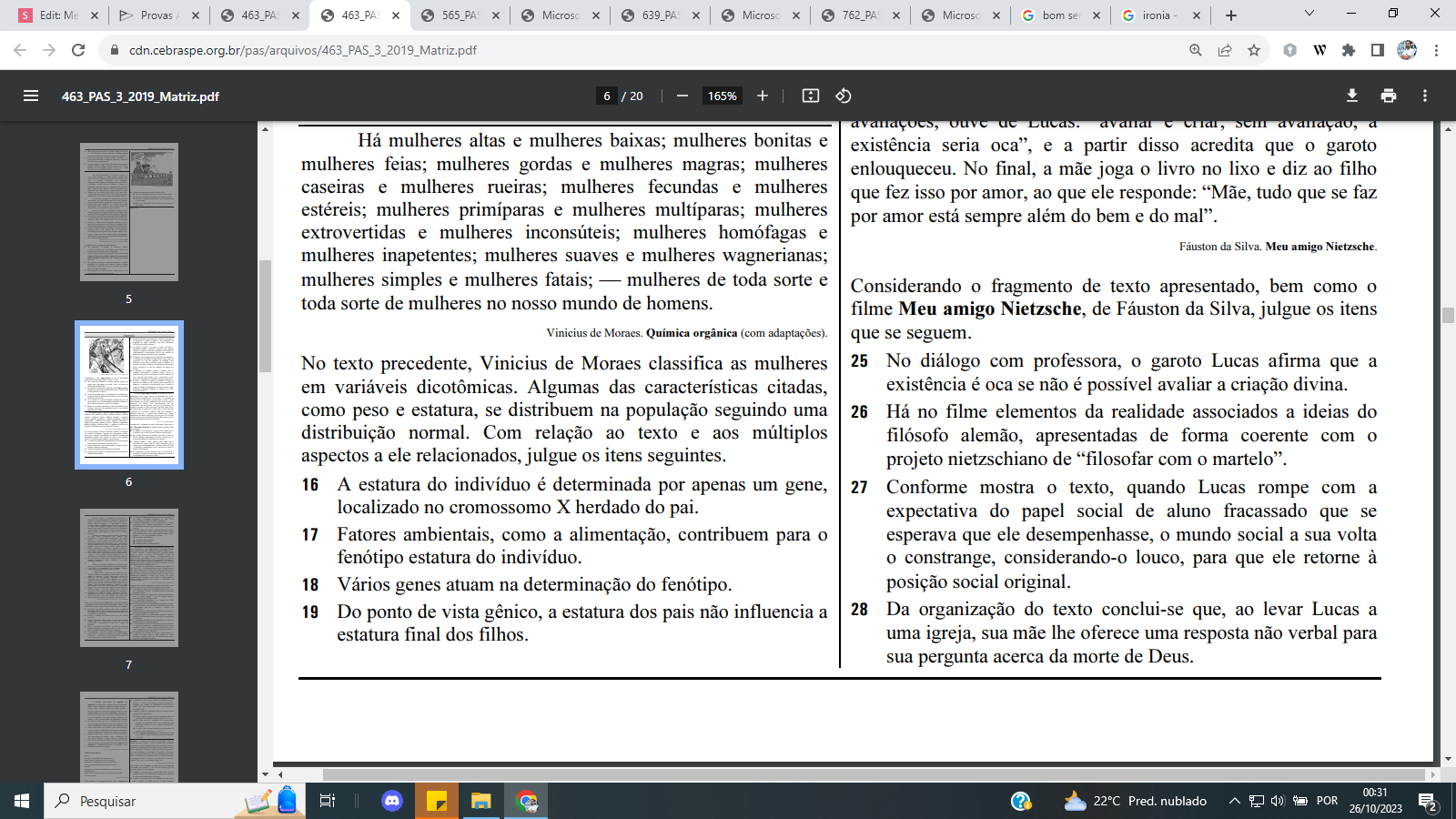Show hidden system tray icons
Image resolution: width=1456 pixels, height=819 pixels.
pyautogui.click(x=1234, y=801)
